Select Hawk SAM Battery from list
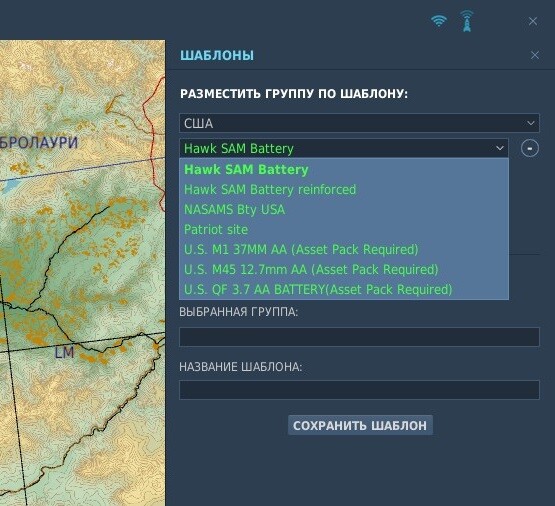Viewport: 555px width, 506px height. point(344,169)
